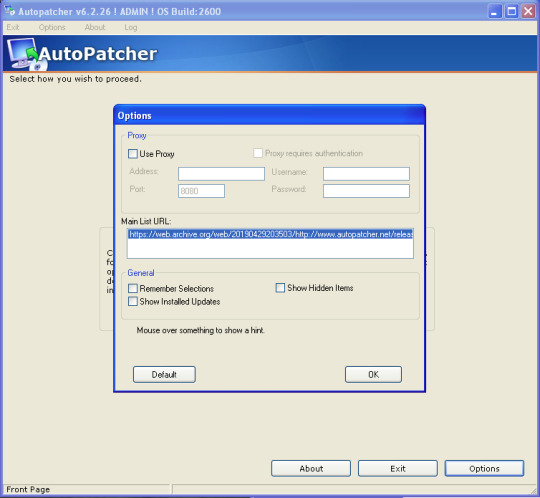Screen dimensions: 540x498
Task: Click the Default button in Options dialog
Action: pyautogui.click(x=164, y=374)
